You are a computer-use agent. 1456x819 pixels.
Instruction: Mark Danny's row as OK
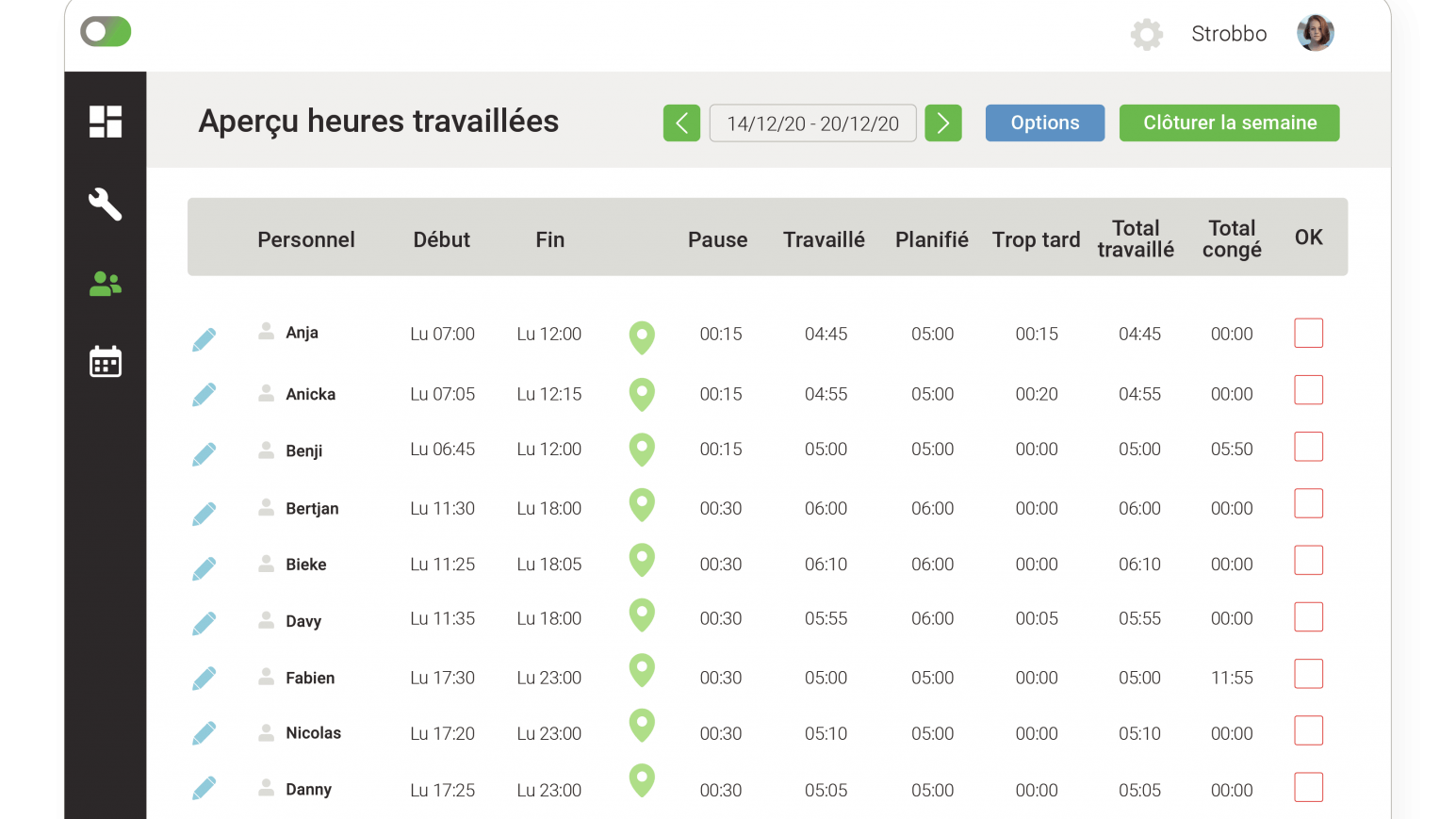pyautogui.click(x=1308, y=788)
